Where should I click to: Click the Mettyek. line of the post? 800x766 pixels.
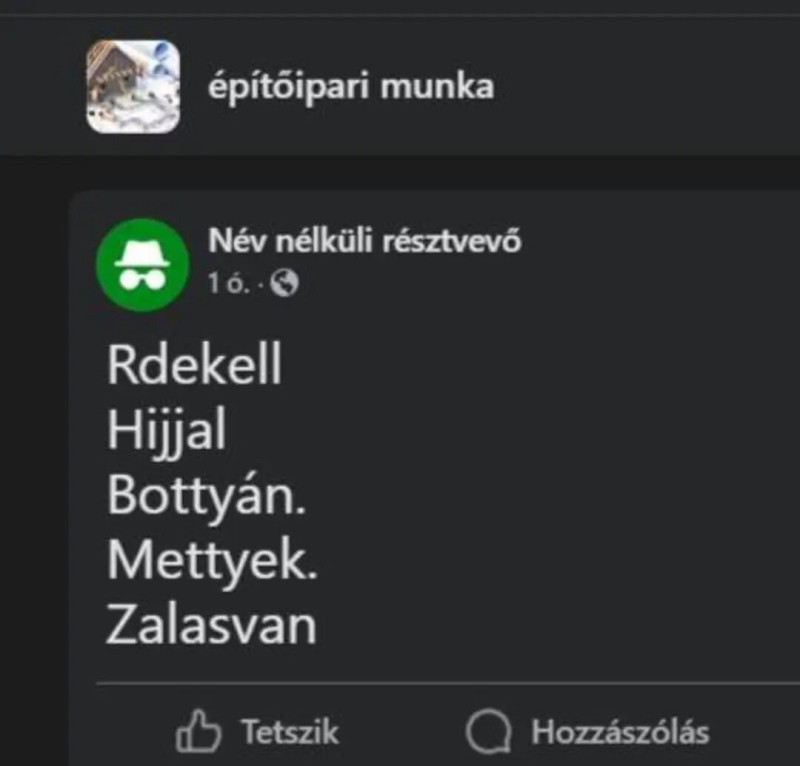pos(212,562)
